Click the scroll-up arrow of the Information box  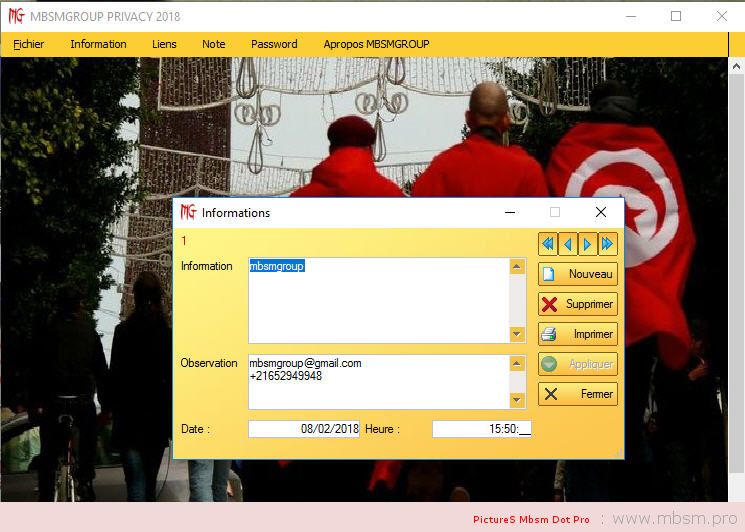pos(517,267)
